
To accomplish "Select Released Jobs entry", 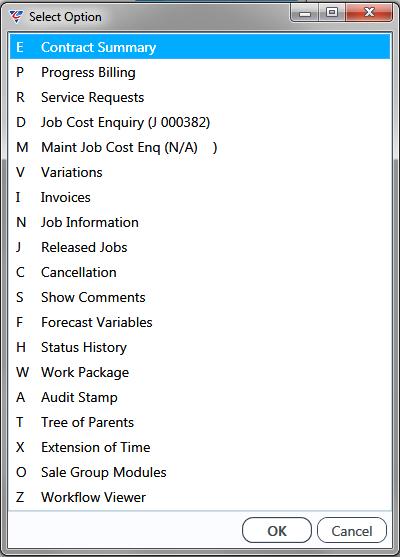I will (x=200, y=247).
